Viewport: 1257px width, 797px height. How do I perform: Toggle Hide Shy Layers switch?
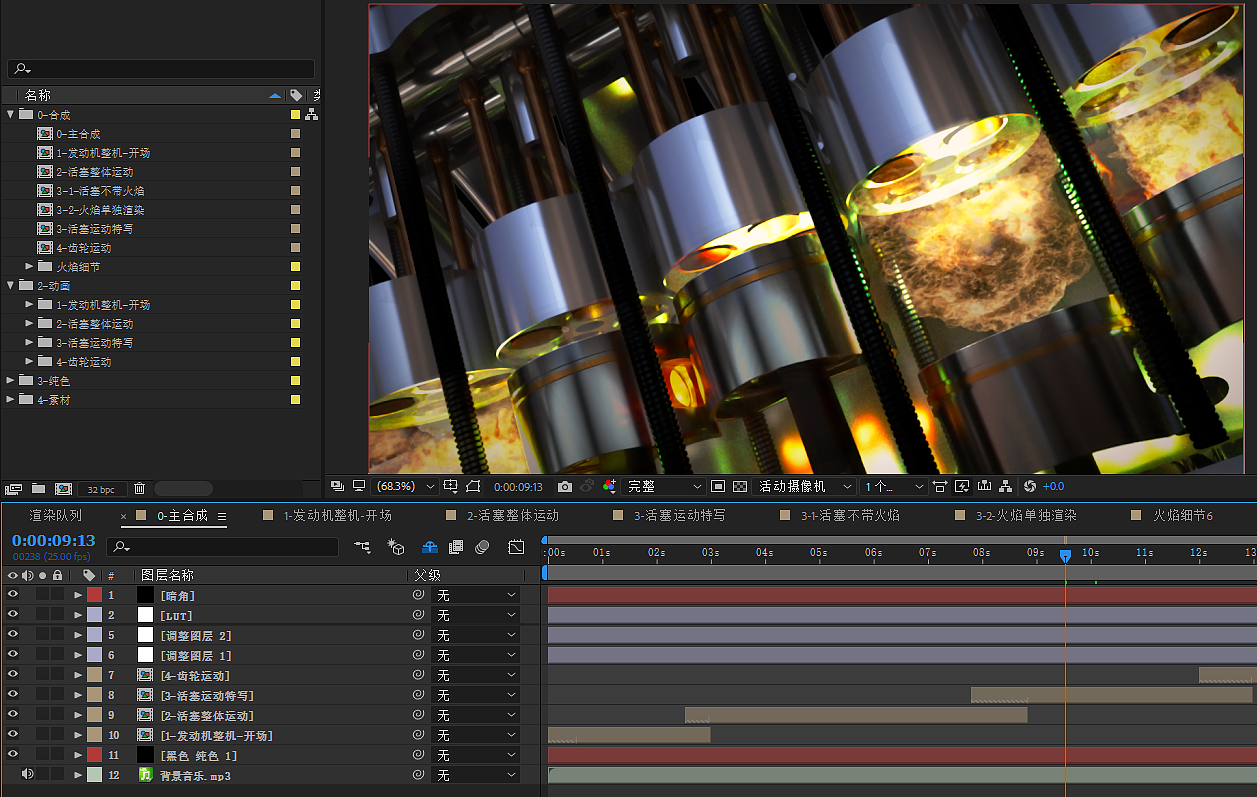click(x=429, y=547)
